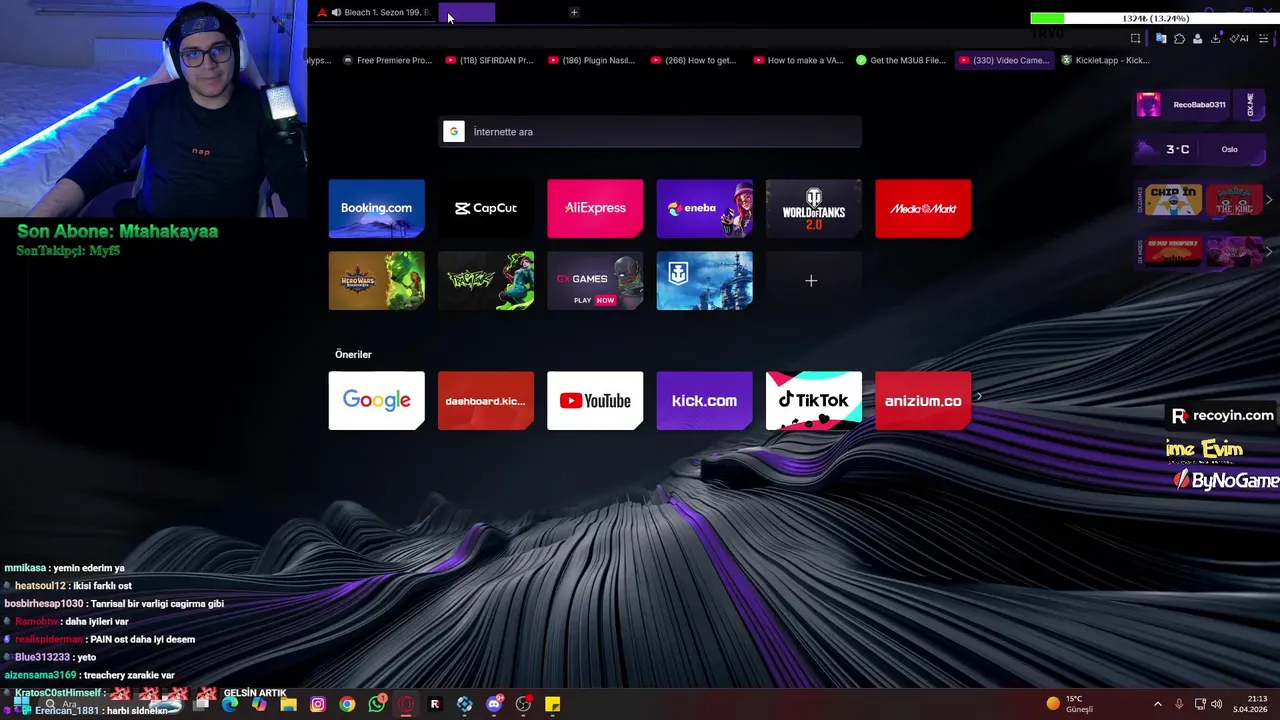Take a snapshot with the toolbar snapshot icon
This screenshot has width=1280, height=720.
1135,38
